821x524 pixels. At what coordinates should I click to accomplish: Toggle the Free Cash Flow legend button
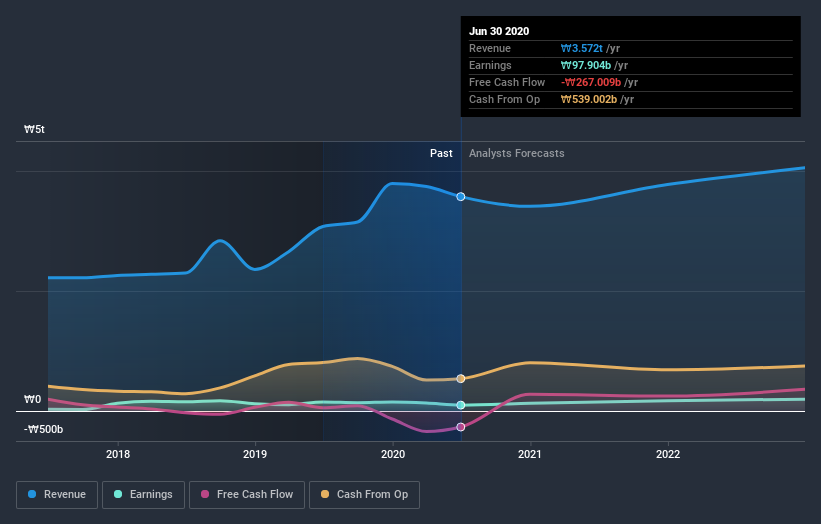(247, 495)
